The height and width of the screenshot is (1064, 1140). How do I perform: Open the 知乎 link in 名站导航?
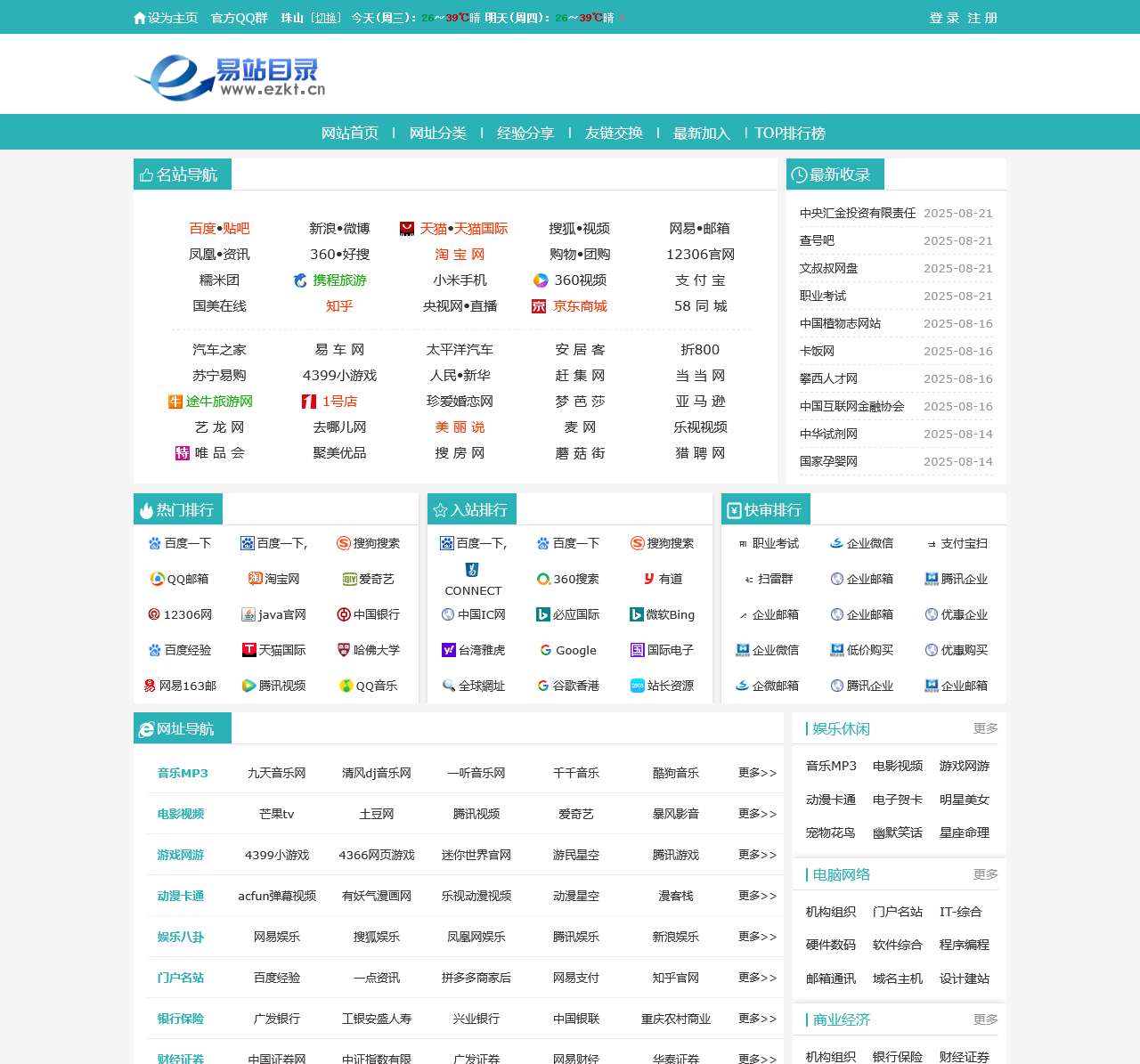(x=339, y=306)
